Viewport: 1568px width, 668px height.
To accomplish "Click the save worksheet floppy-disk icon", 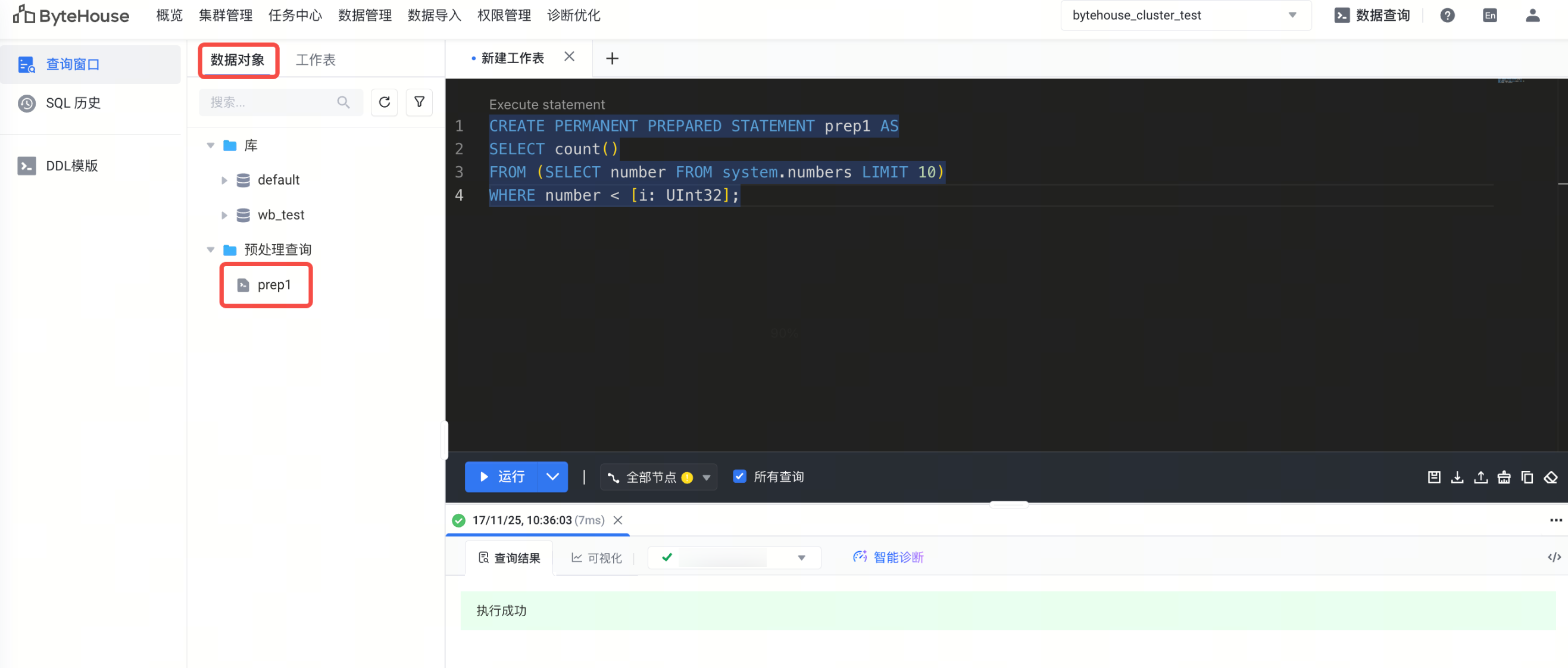I will coord(1433,477).
